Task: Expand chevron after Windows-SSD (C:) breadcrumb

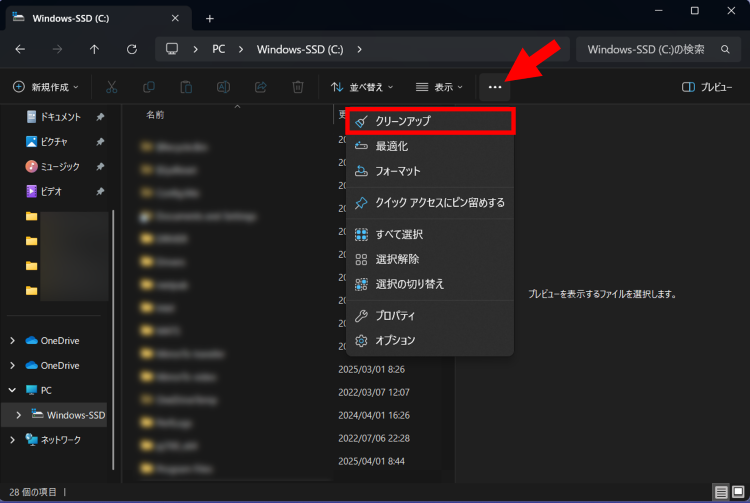Action: (359, 49)
